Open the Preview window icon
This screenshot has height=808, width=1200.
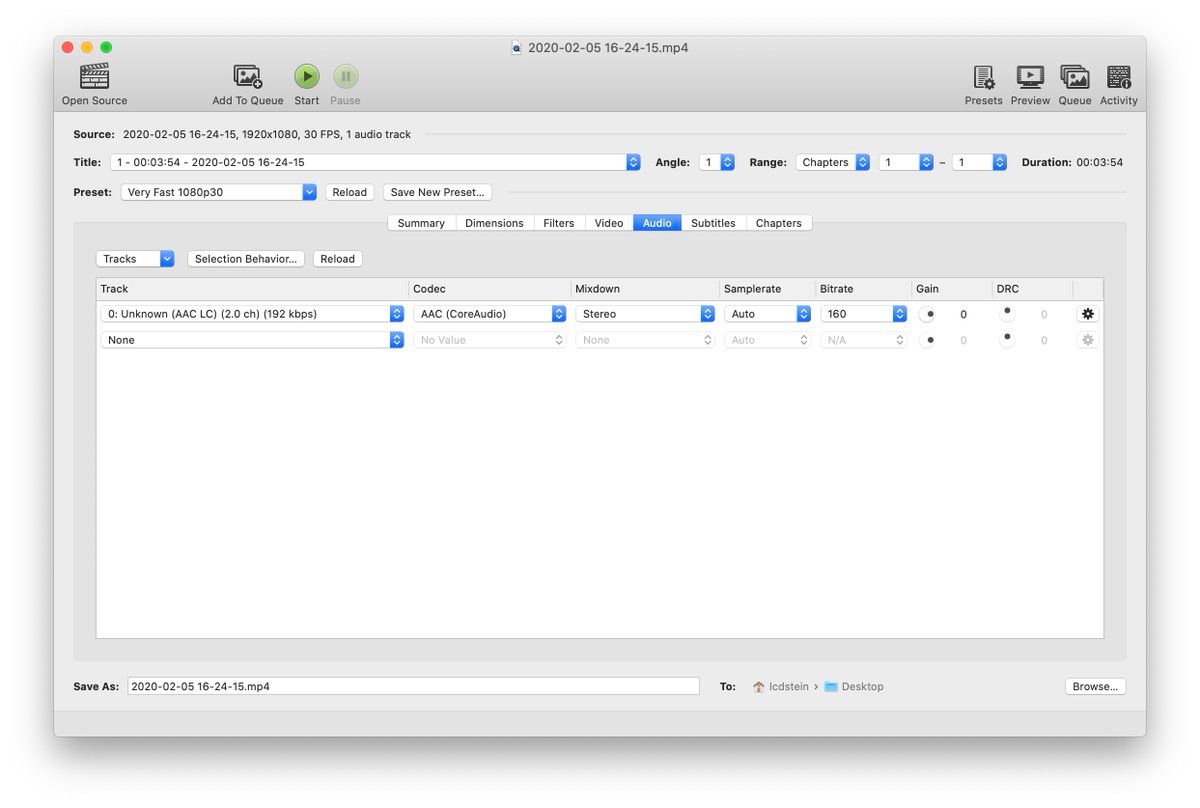1029,77
